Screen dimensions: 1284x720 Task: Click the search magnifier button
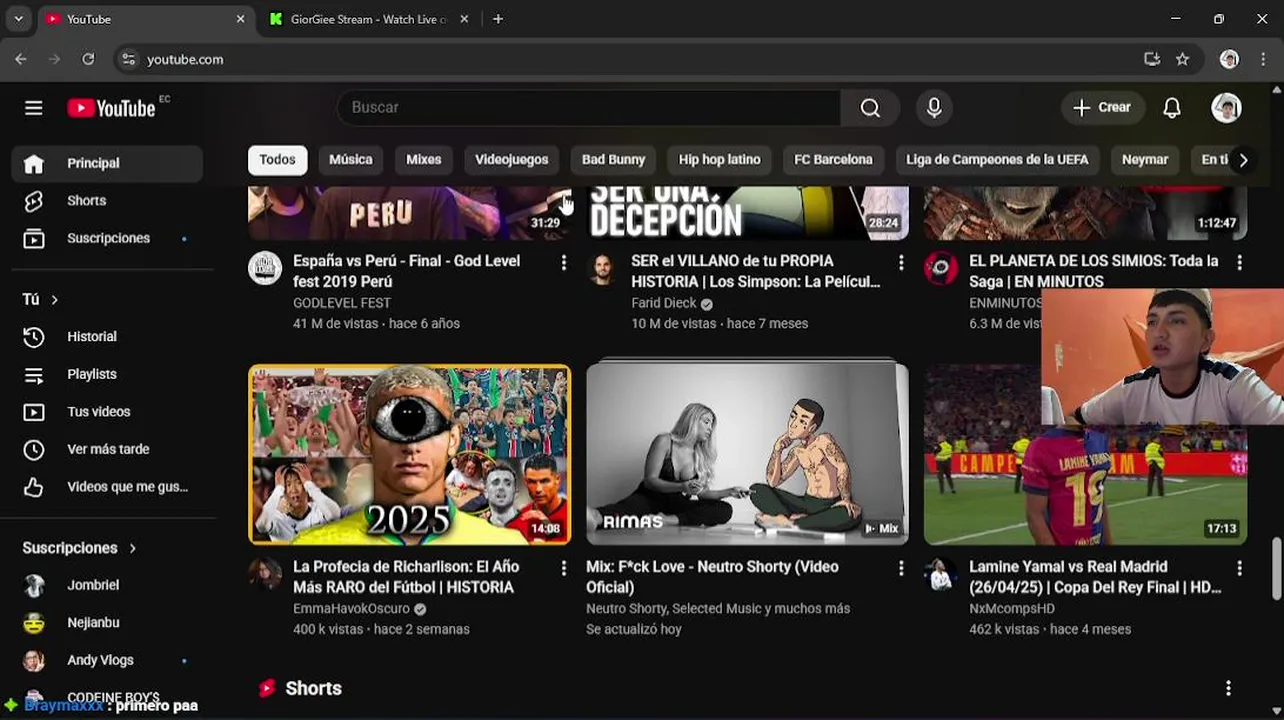[x=870, y=108]
